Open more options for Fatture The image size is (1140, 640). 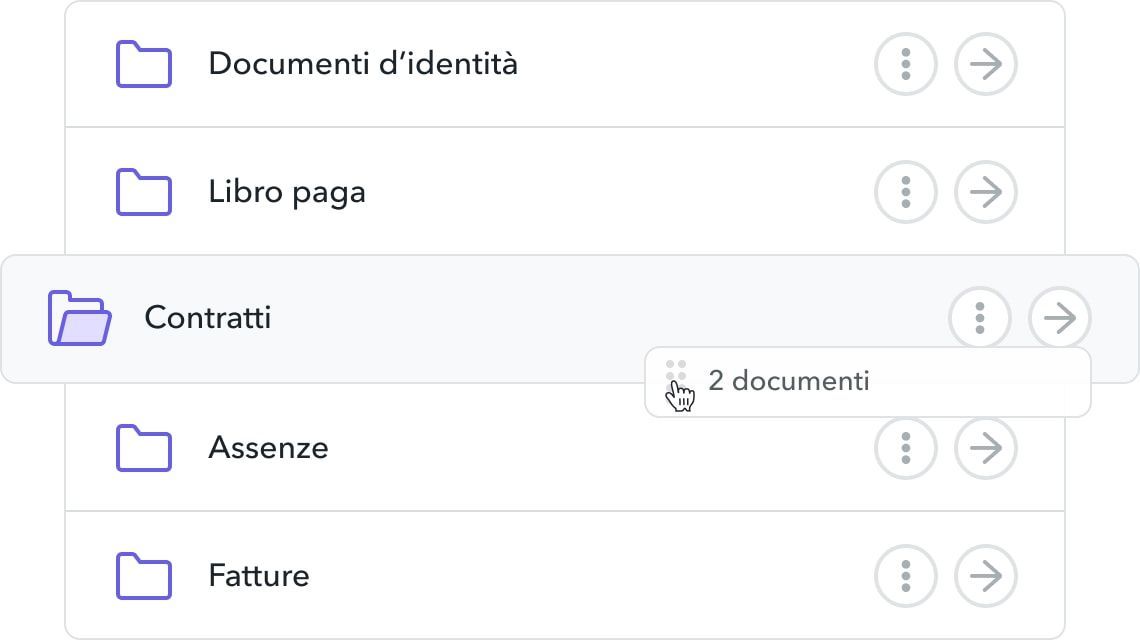tap(906, 576)
